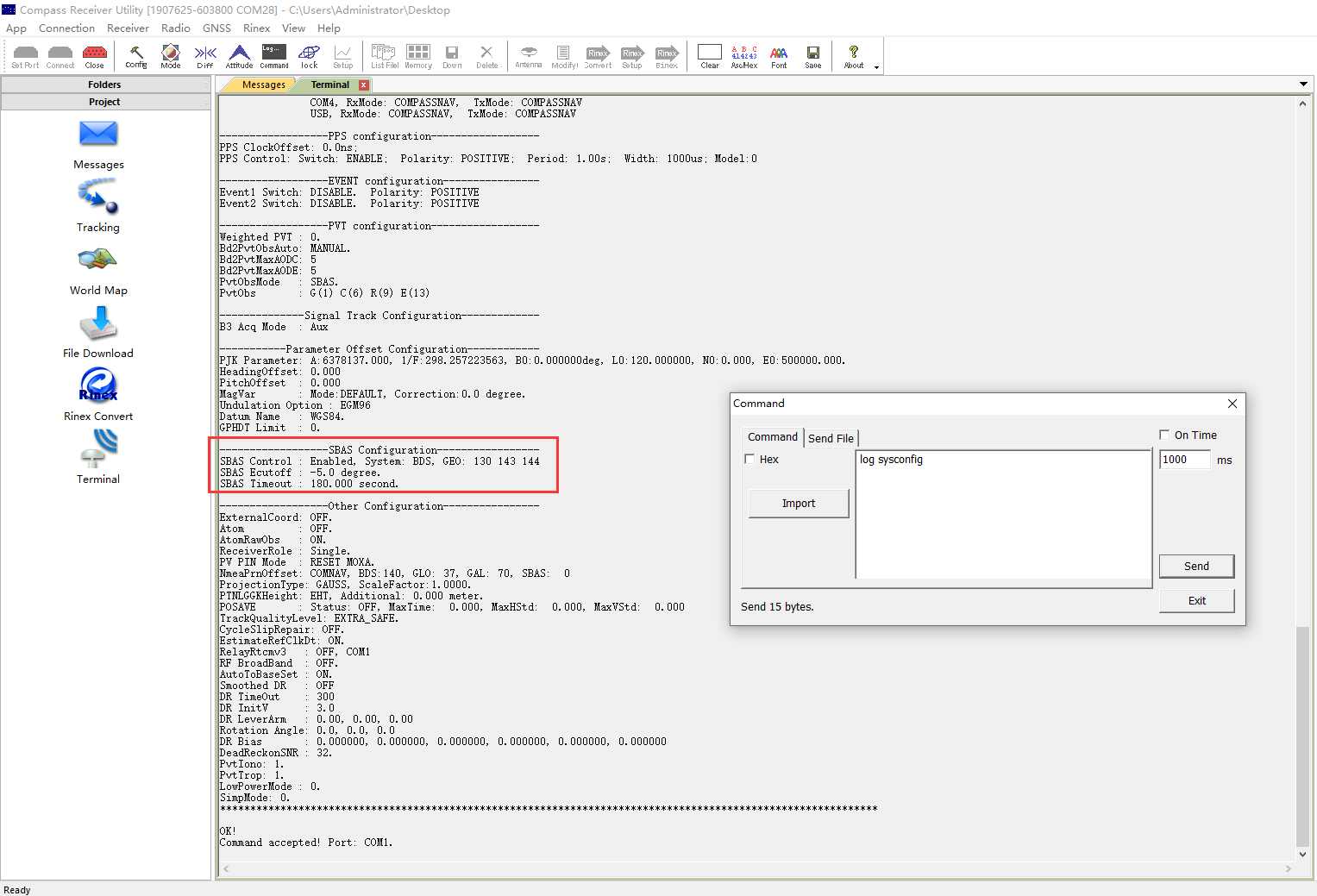Click the Delete X toolbar icon
Image resolution: width=1317 pixels, height=896 pixels.
coord(486,57)
